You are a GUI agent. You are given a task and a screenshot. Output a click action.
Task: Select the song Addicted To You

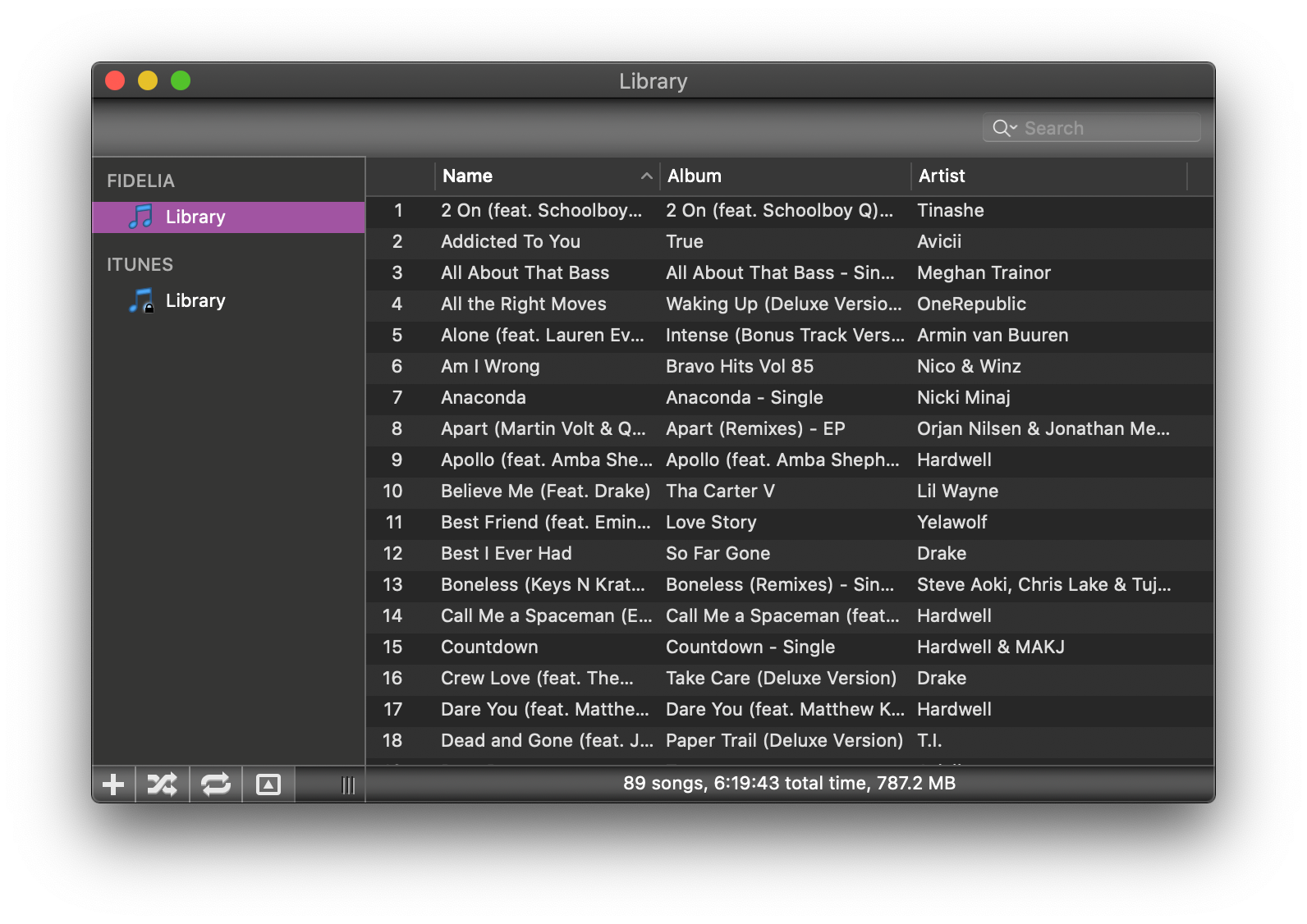click(x=510, y=241)
